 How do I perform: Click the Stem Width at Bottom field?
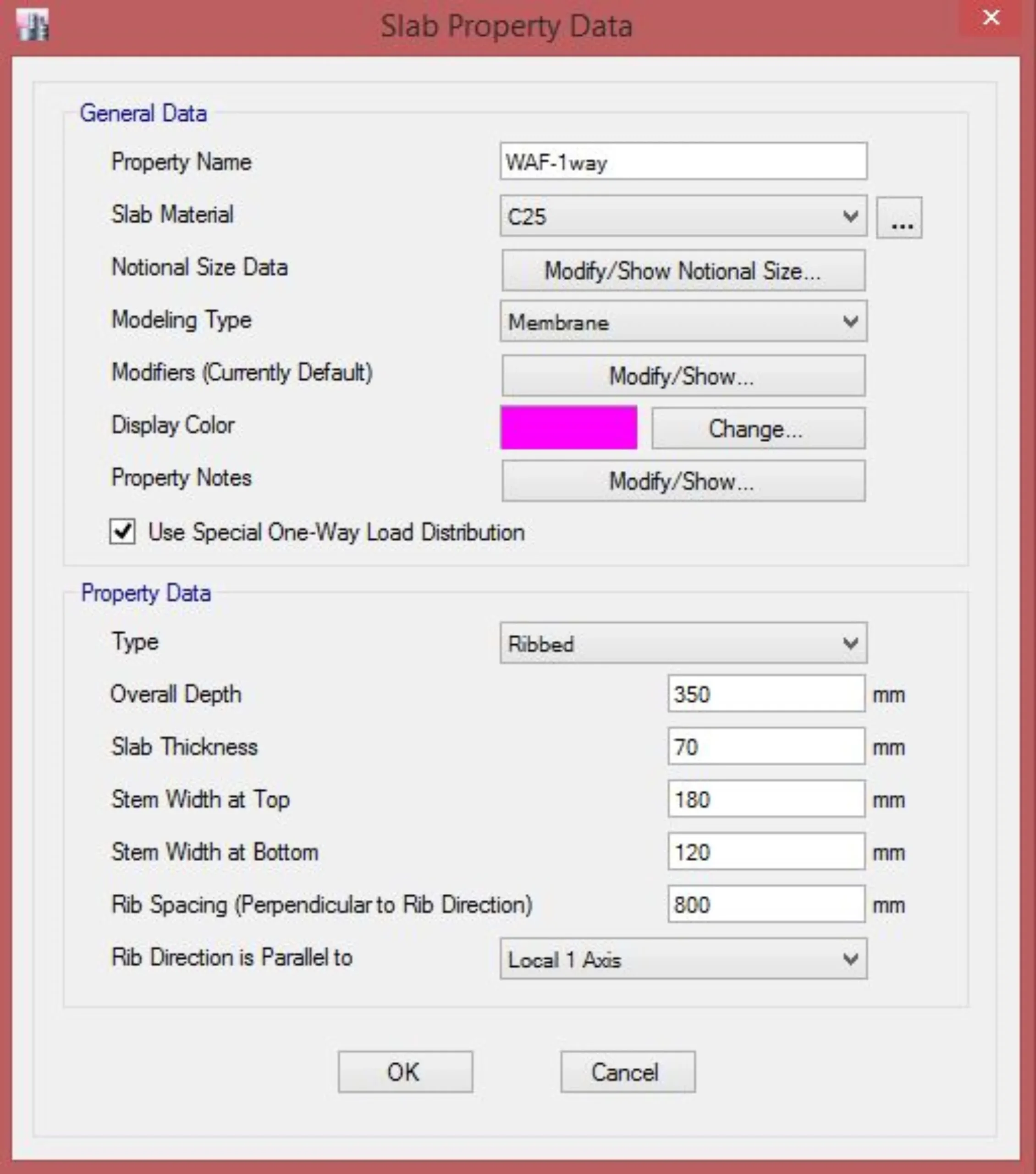click(x=766, y=852)
